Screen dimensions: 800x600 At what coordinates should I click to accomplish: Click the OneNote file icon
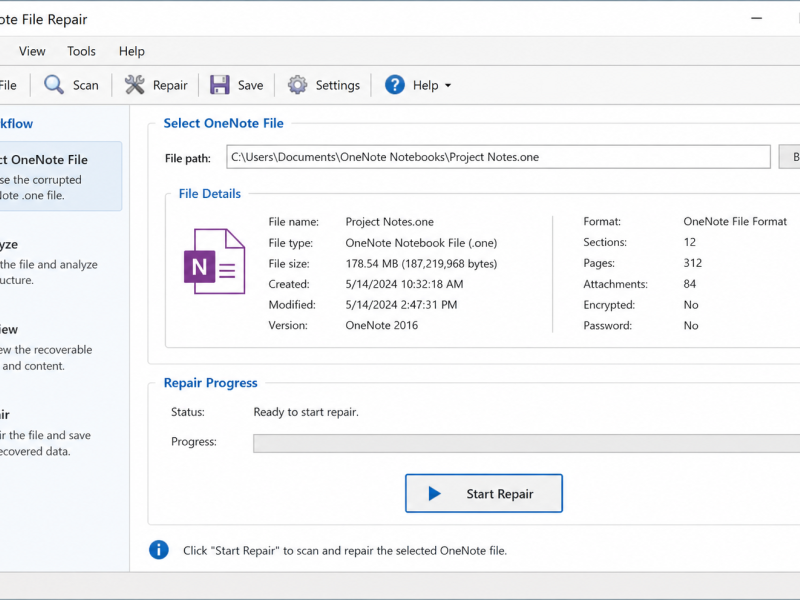pyautogui.click(x=214, y=261)
